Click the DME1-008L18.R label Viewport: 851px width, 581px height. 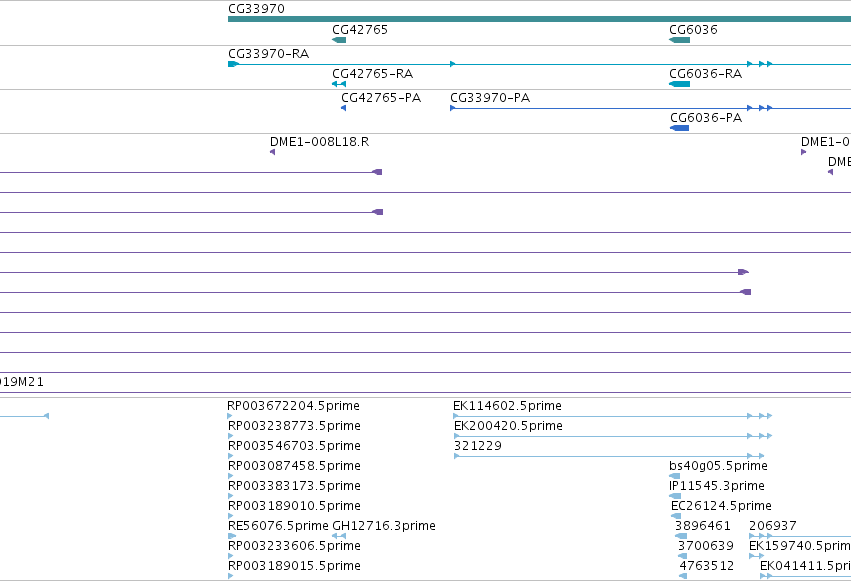[x=320, y=142]
